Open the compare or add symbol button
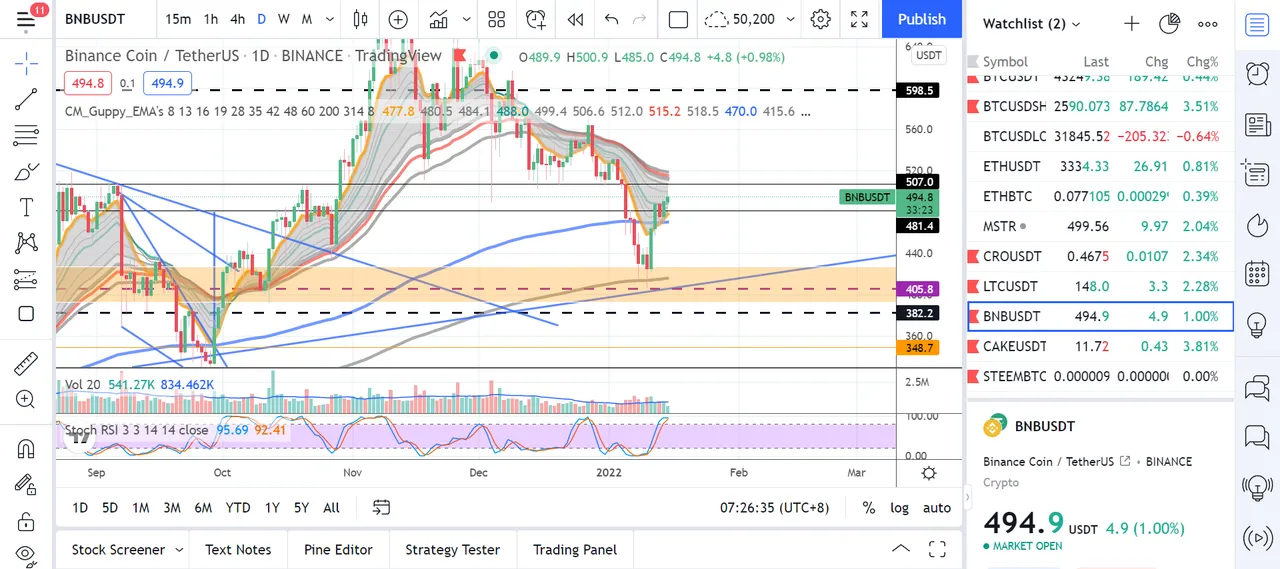The width and height of the screenshot is (1280, 569). (x=398, y=19)
